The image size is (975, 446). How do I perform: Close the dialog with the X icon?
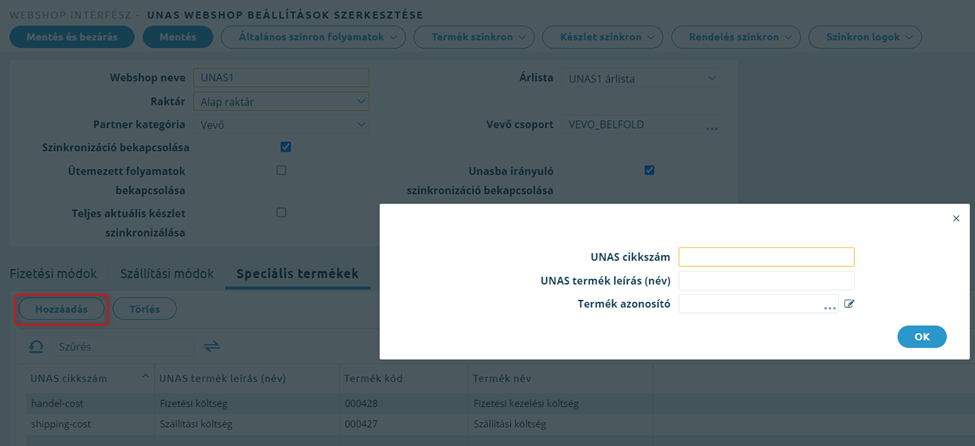[x=956, y=218]
